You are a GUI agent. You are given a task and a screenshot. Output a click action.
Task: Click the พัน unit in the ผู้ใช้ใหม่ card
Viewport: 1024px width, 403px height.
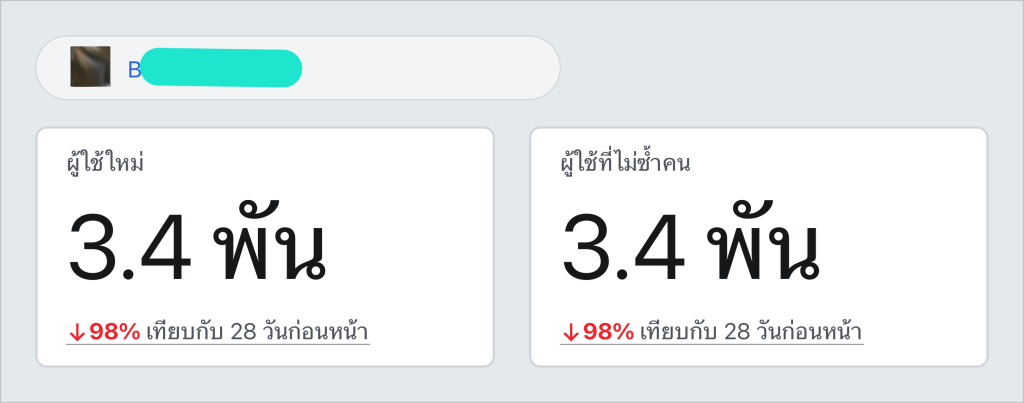click(270, 242)
